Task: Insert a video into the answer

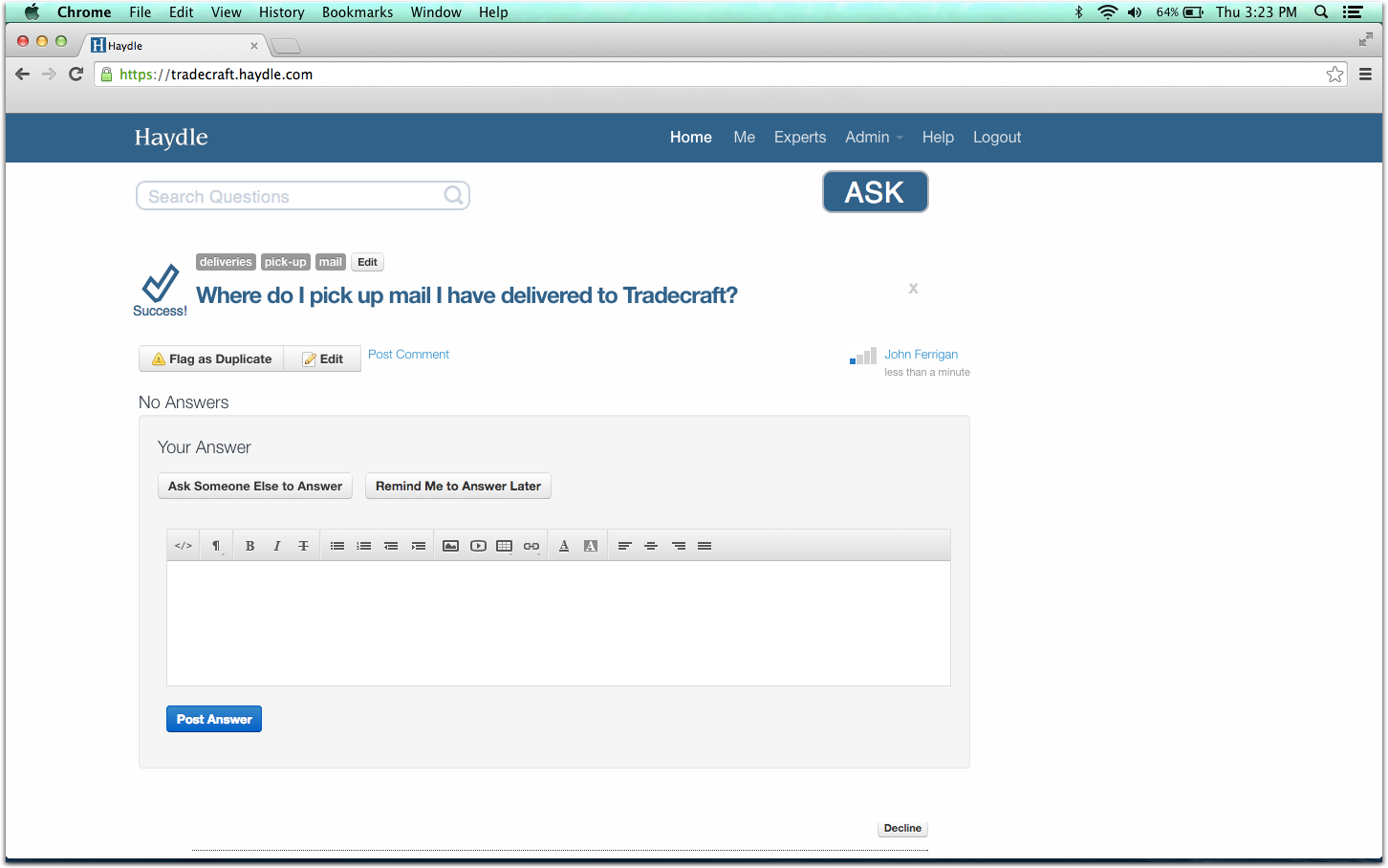Action: click(x=478, y=546)
